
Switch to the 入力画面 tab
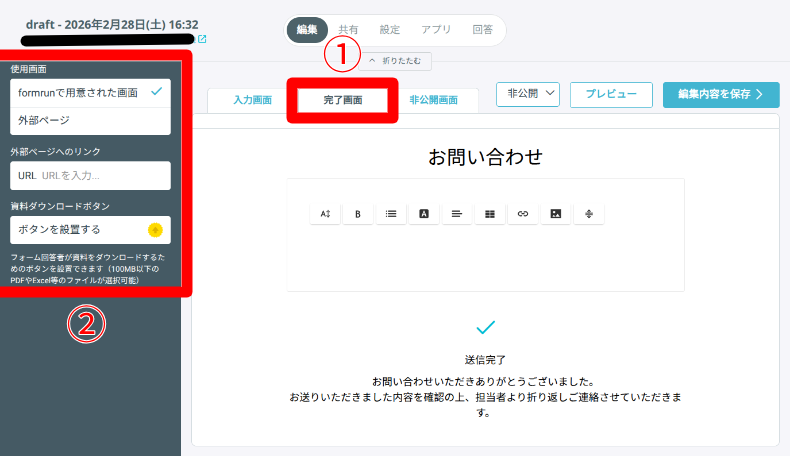pos(252,100)
